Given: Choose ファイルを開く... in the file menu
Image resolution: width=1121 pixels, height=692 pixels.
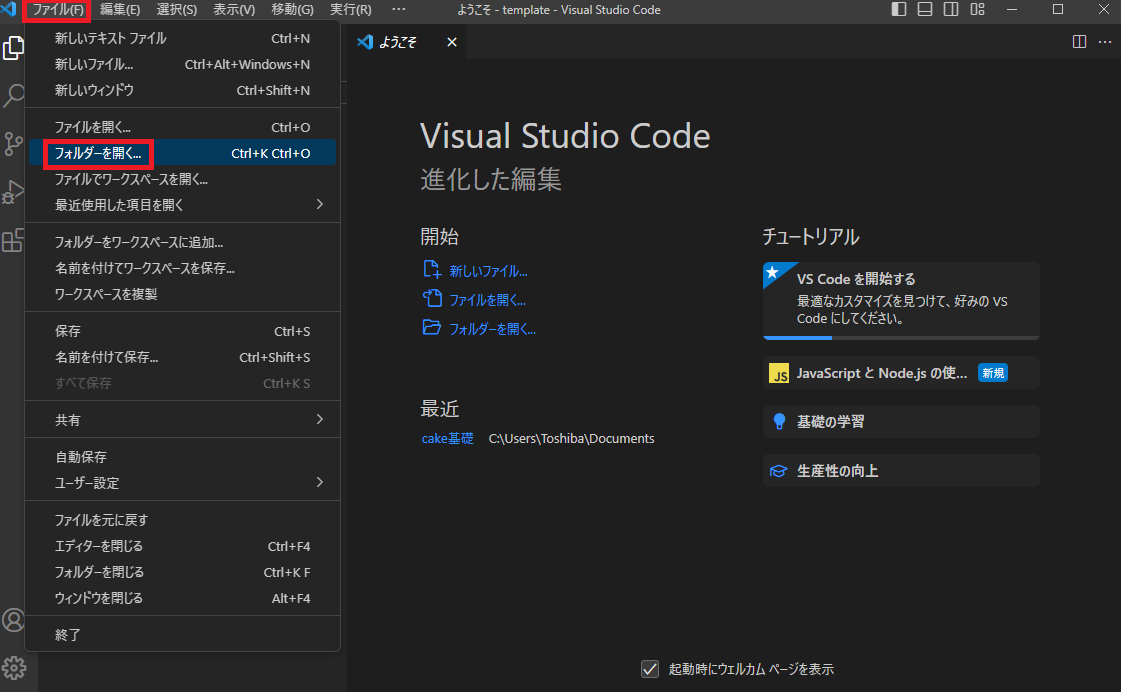Looking at the screenshot, I should (x=182, y=127).
